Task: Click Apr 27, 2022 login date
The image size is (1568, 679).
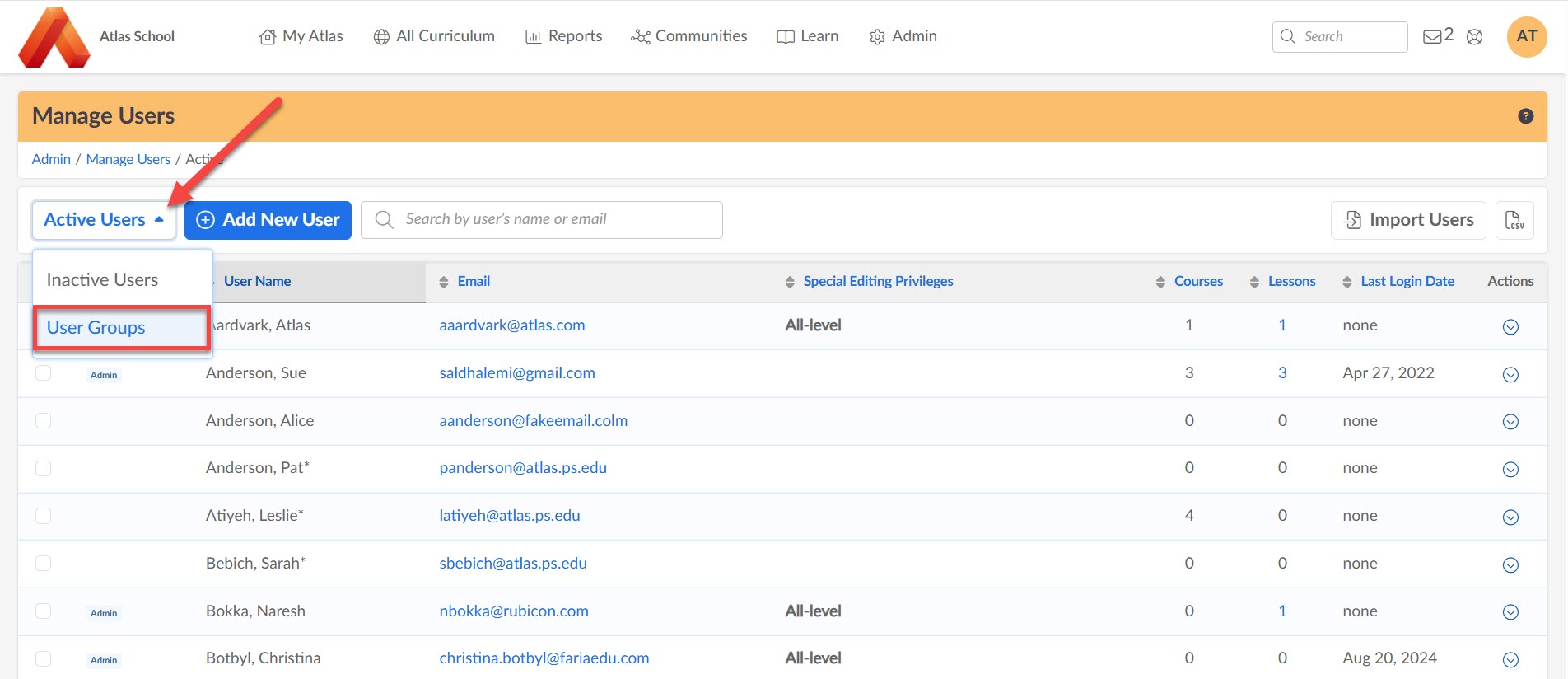Action: click(1388, 373)
